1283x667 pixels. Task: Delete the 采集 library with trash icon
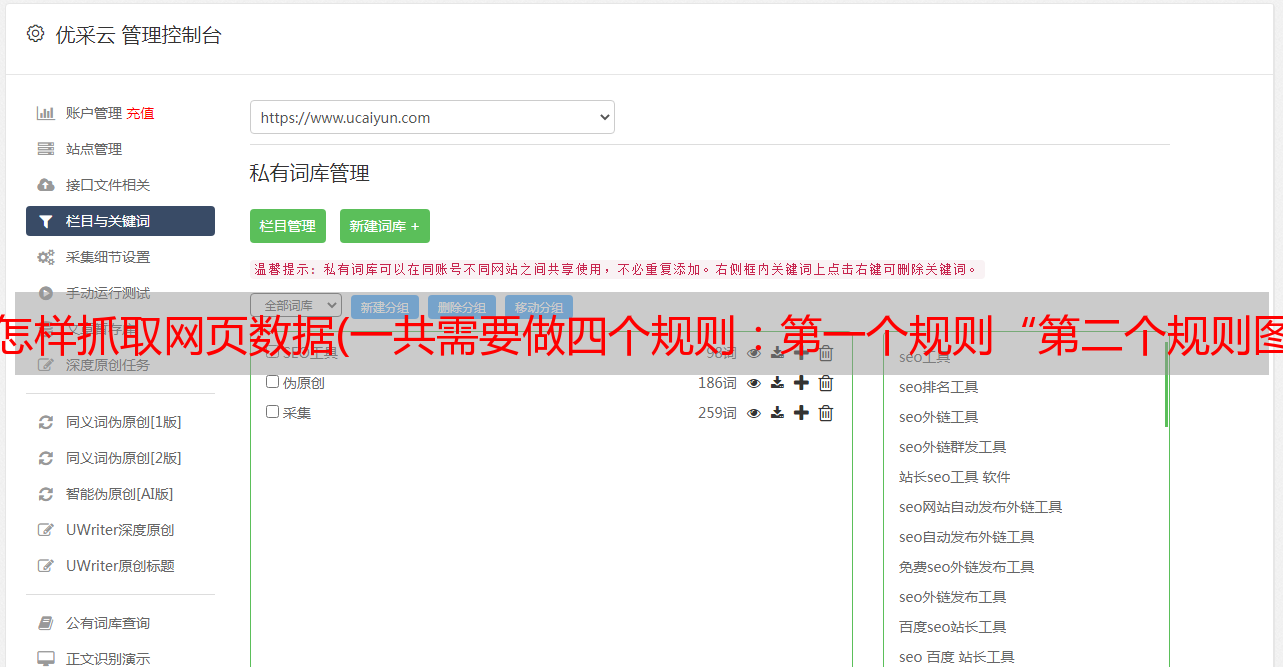click(x=826, y=413)
